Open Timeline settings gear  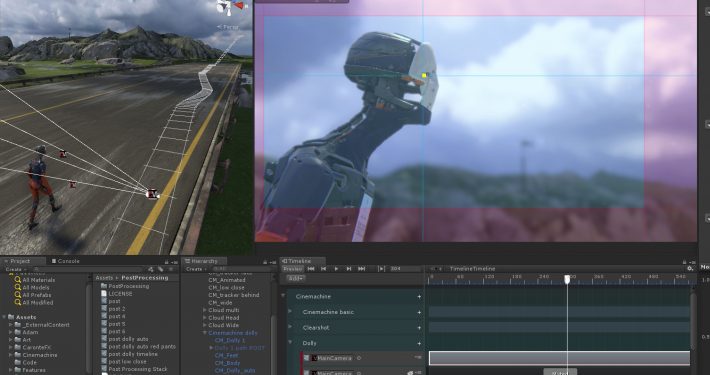pyautogui.click(x=690, y=269)
